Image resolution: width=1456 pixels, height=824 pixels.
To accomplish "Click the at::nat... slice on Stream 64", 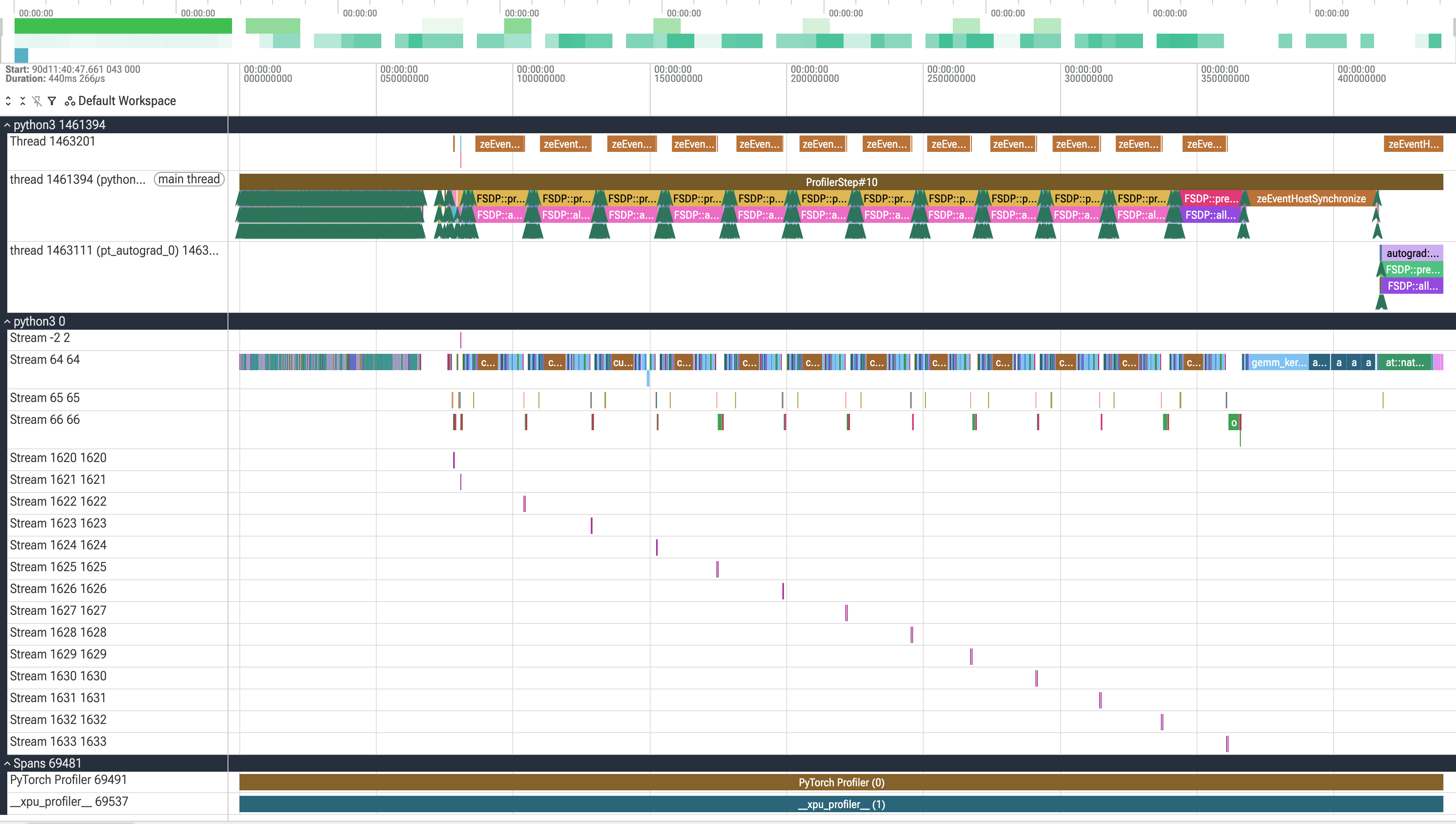I will point(1405,362).
